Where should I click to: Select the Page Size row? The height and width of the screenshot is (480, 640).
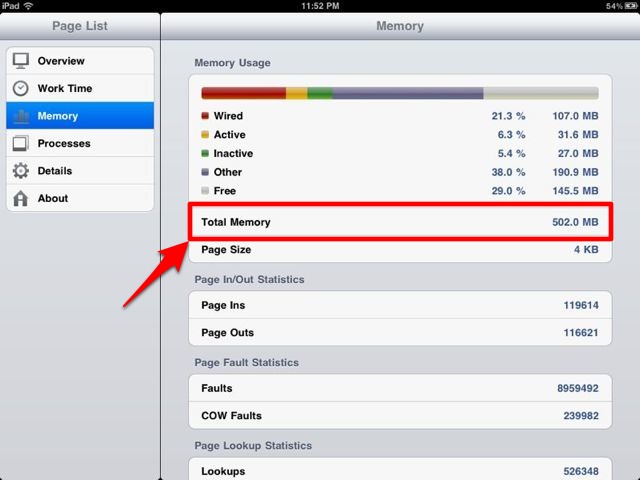pos(400,250)
